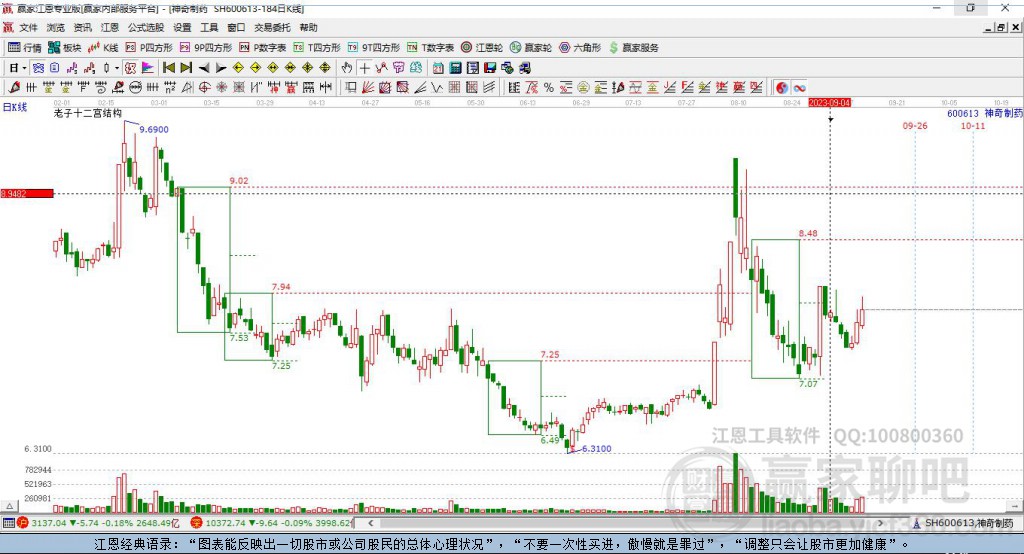
Task: Open the 窗口 menu
Action: coord(236,27)
